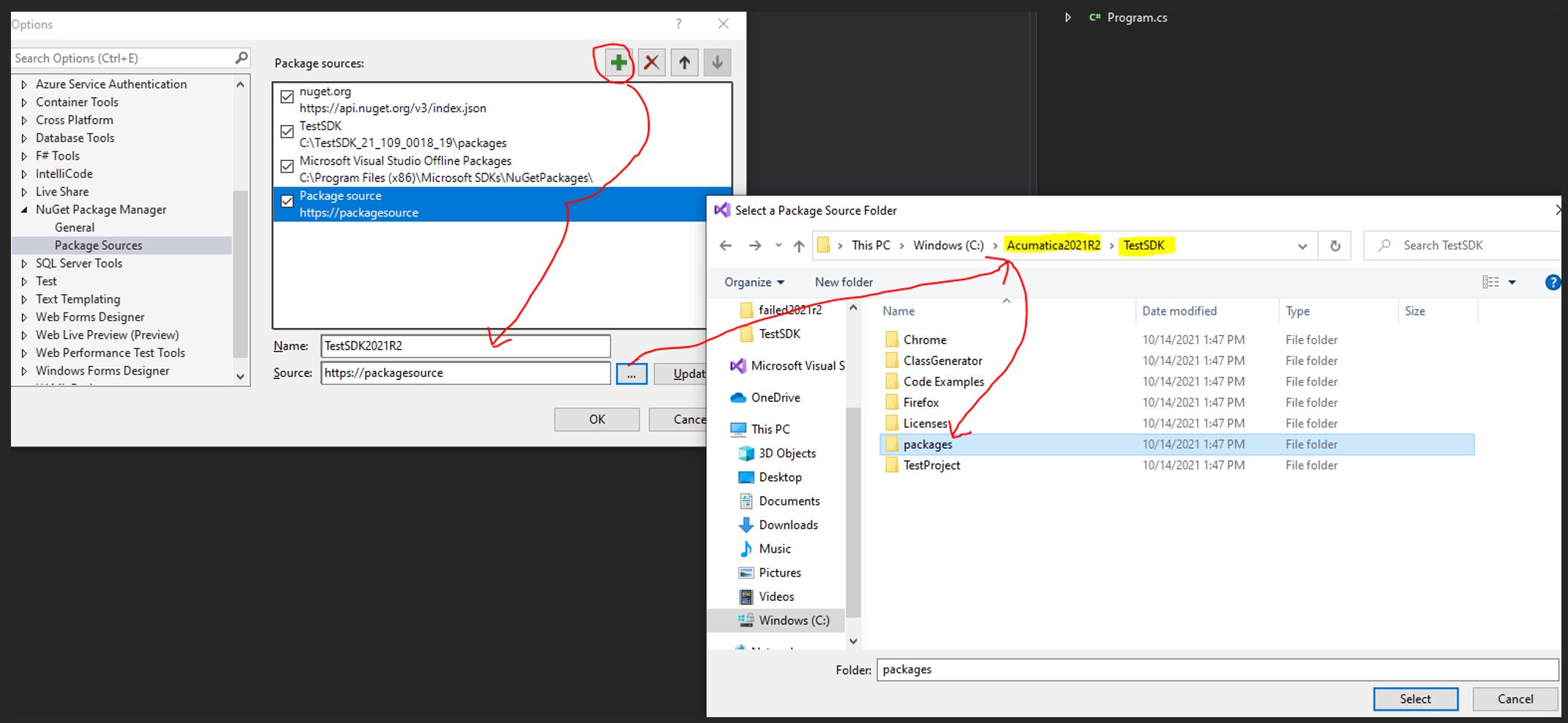
Task: Select the Licenses folder
Action: tap(916, 424)
